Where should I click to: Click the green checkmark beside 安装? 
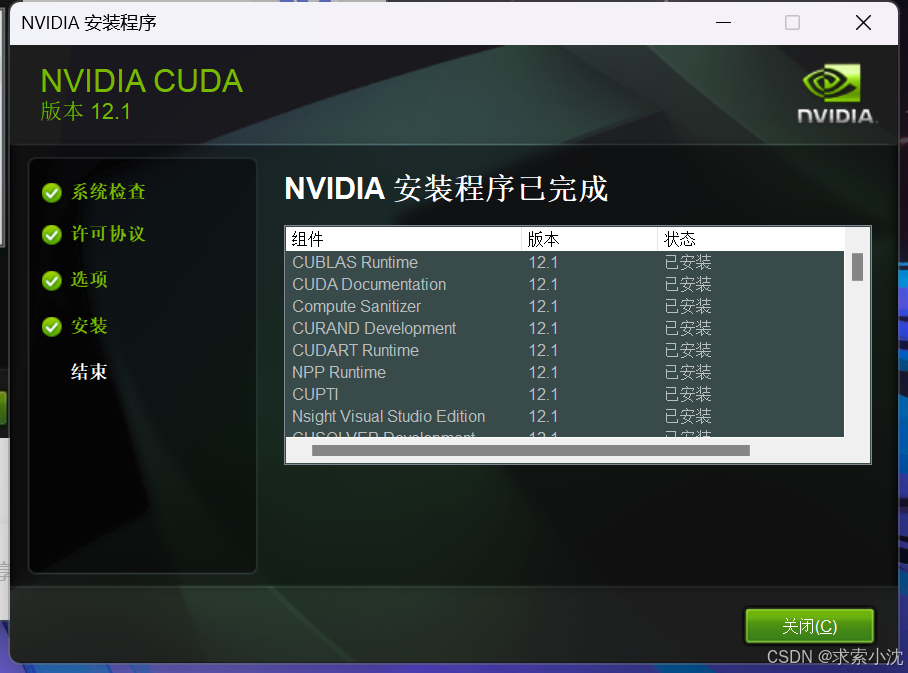pos(52,327)
